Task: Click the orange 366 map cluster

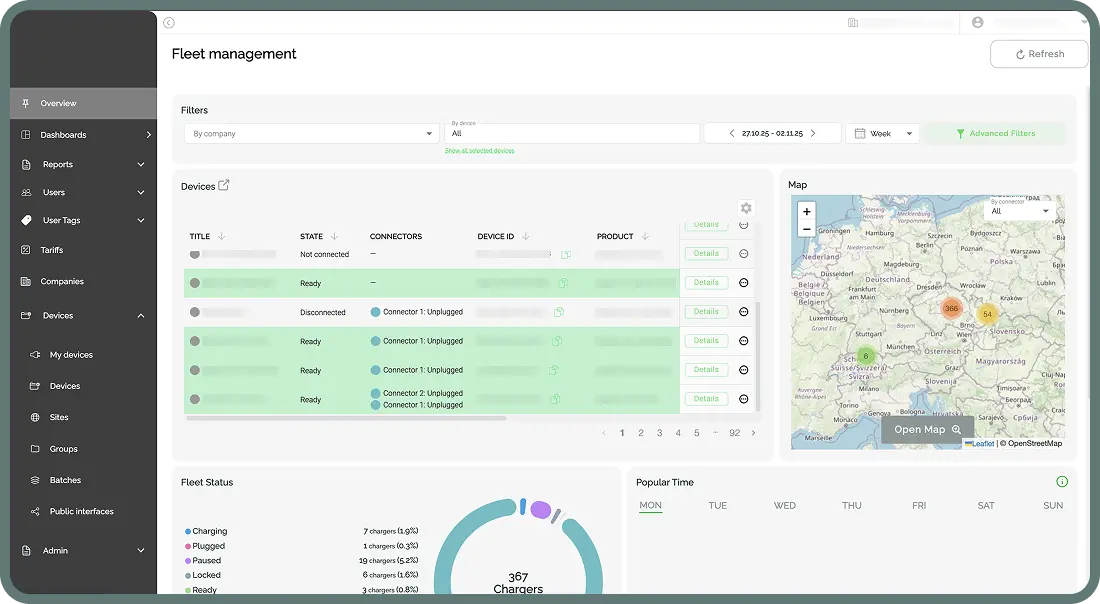Action: pyautogui.click(x=951, y=308)
